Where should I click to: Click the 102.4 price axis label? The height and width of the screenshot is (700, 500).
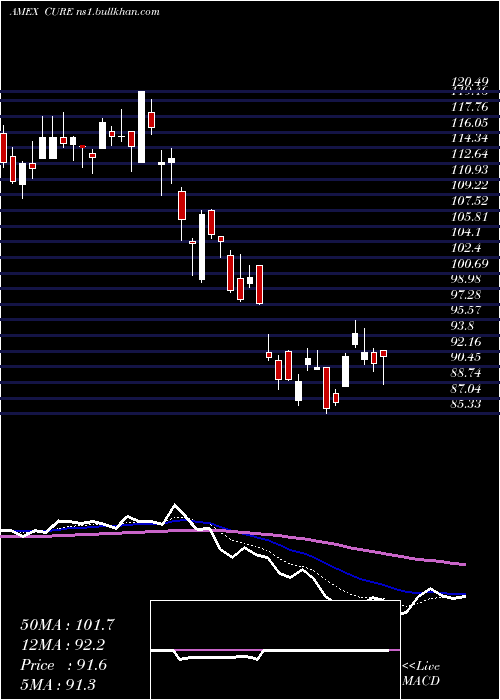point(466,247)
